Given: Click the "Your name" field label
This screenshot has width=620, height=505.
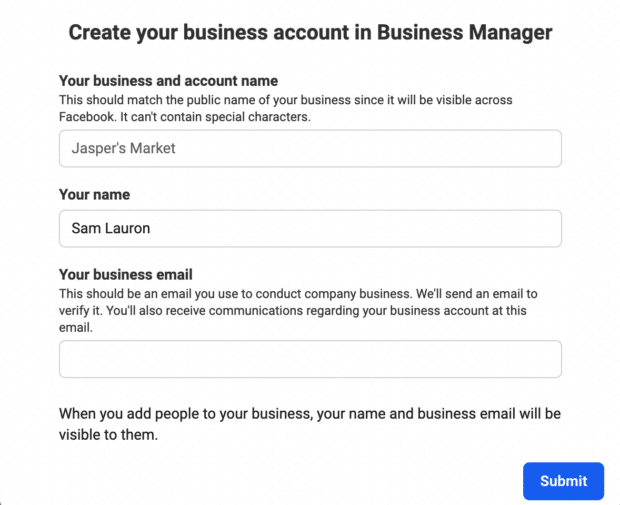Looking at the screenshot, I should [x=94, y=194].
